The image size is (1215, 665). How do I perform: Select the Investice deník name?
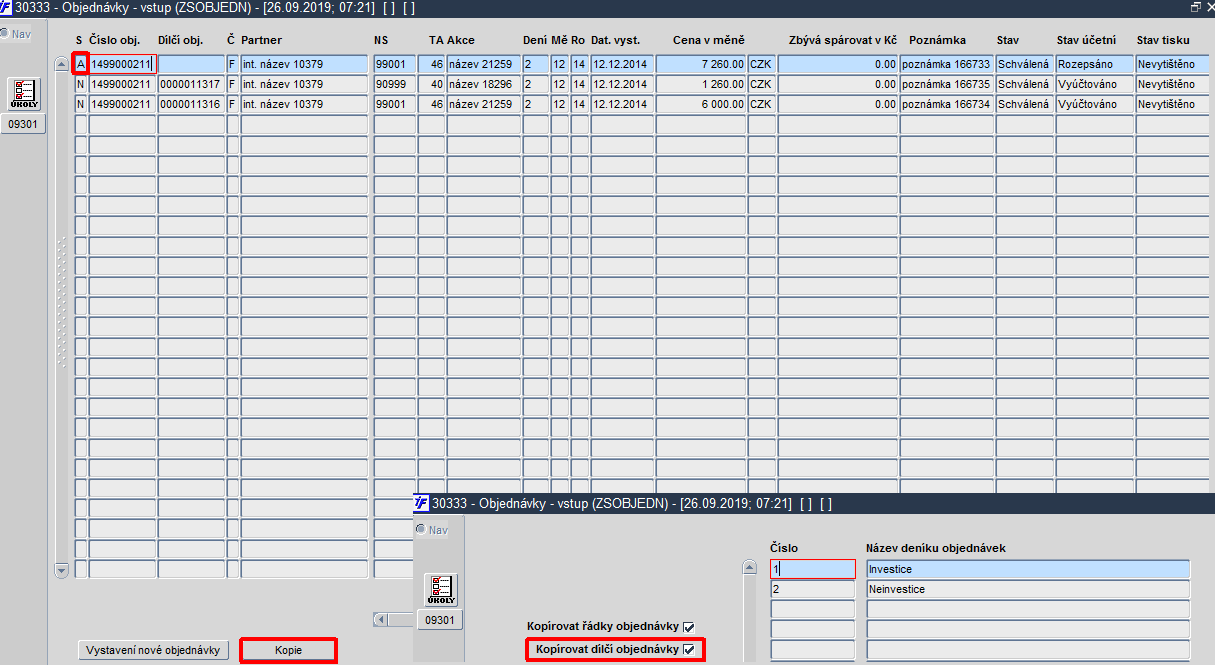click(x=1028, y=569)
